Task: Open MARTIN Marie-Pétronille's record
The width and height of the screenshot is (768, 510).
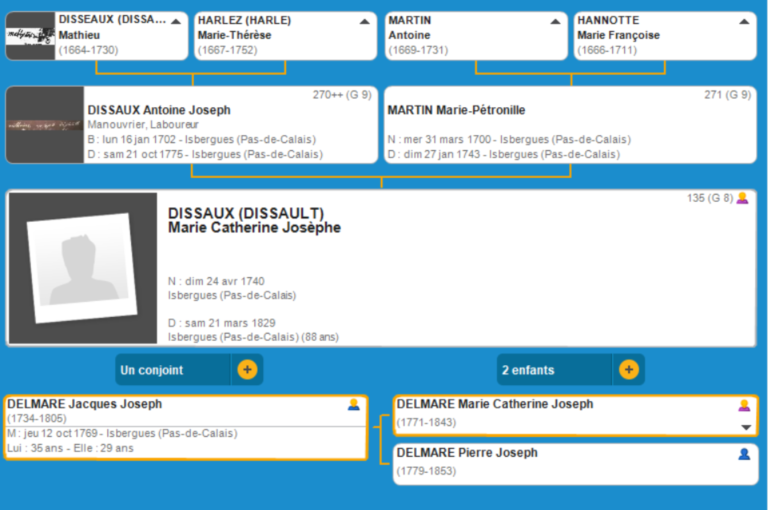Action: [x=456, y=110]
